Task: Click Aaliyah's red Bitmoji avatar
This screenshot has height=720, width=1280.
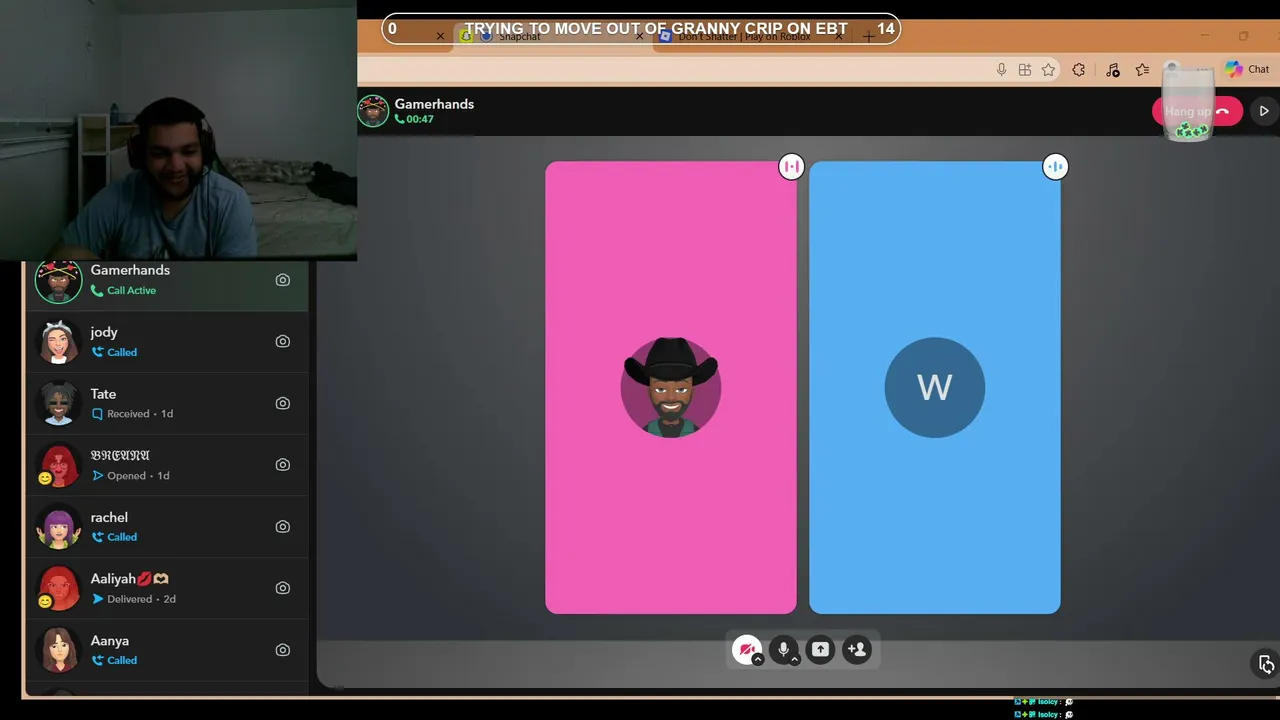Action: coord(58,588)
